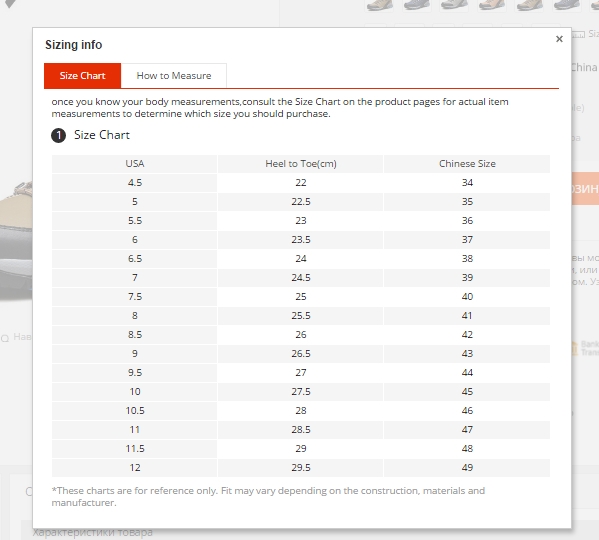This screenshot has width=599, height=540.
Task: Click the first shoe color thumbnail at top
Action: 379,5
